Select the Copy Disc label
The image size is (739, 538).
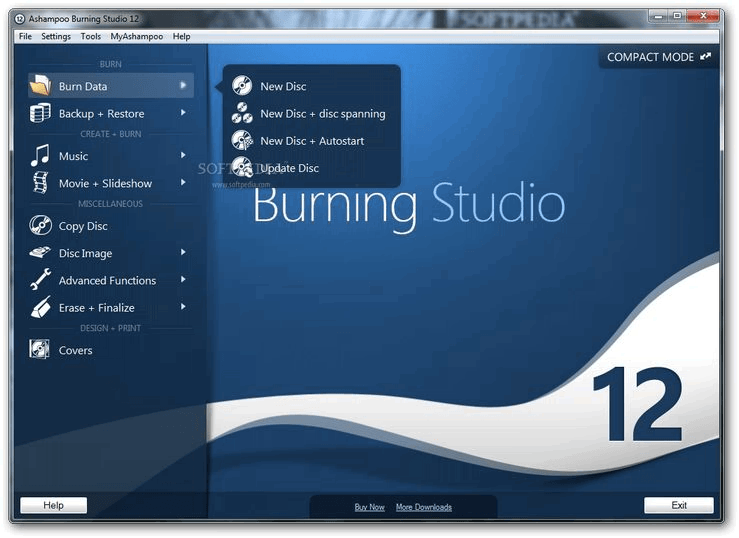tap(83, 226)
